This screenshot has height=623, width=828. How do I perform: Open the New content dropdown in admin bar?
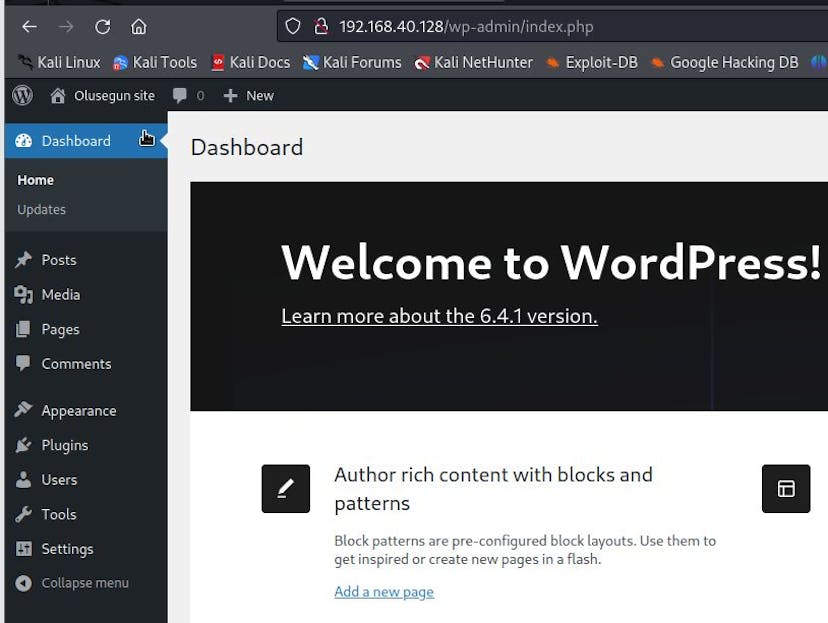click(x=248, y=96)
